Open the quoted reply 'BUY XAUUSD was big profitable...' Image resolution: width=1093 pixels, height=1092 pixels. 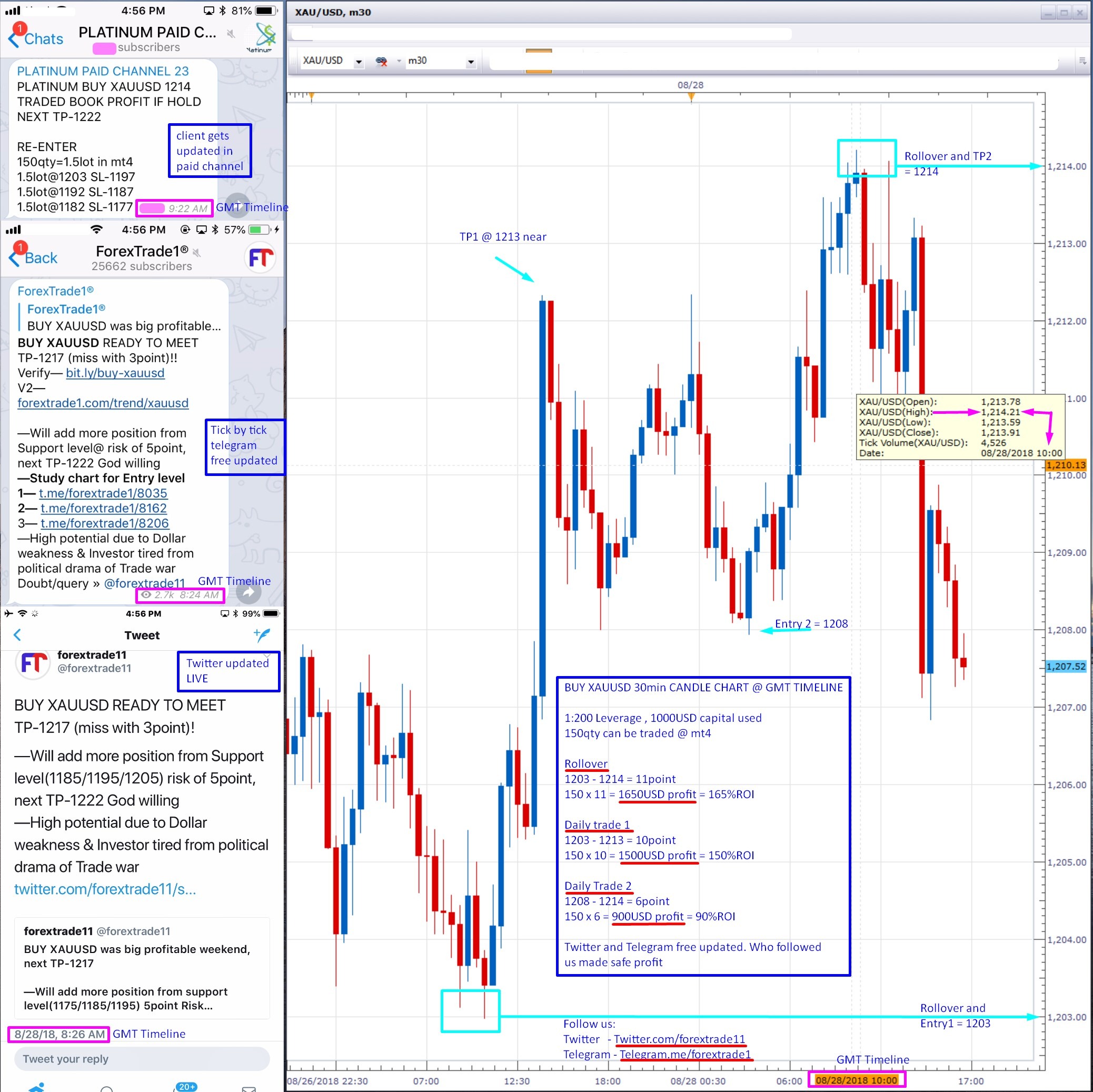point(120,317)
